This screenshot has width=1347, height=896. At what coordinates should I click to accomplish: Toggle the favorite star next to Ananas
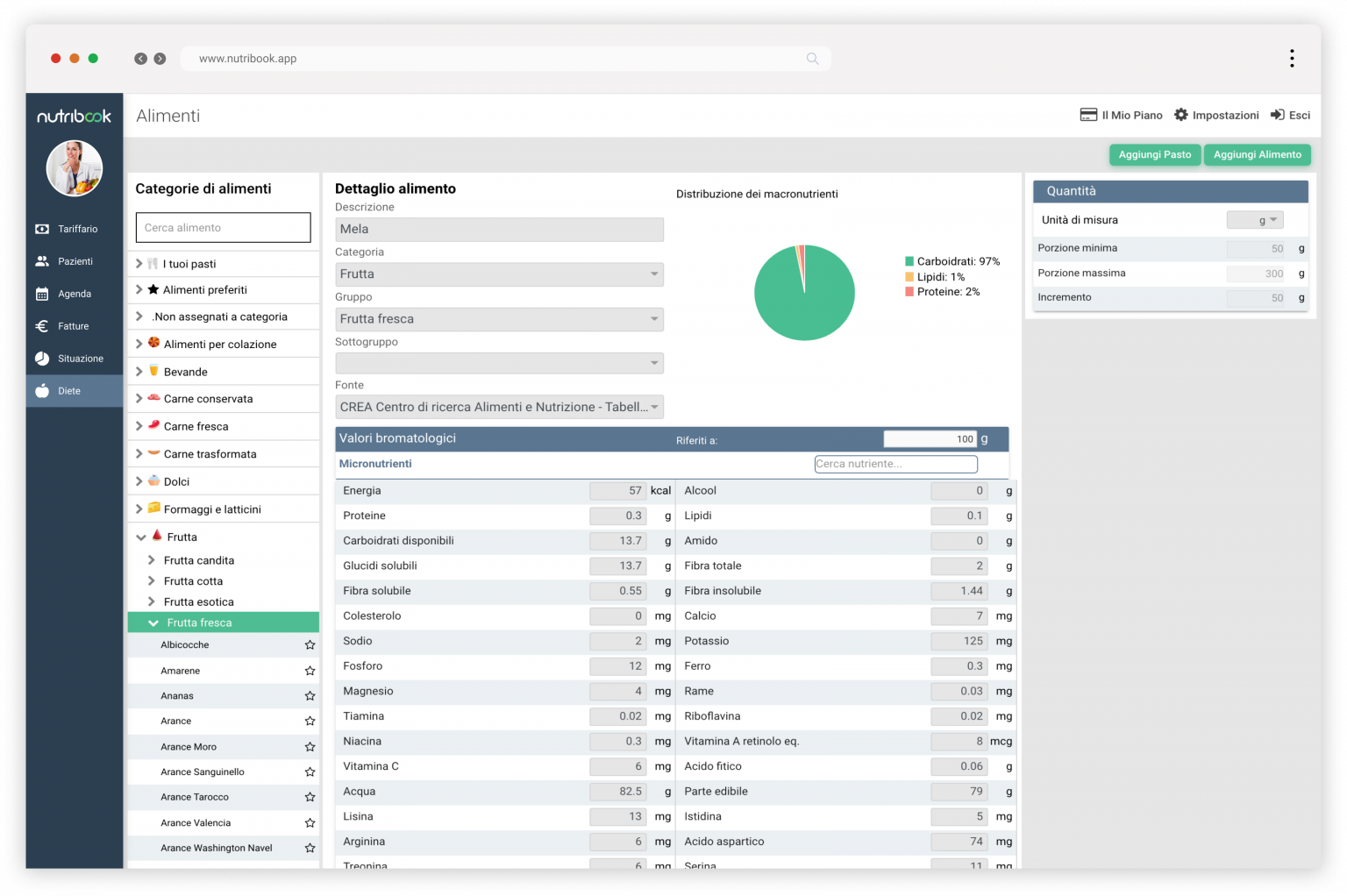[309, 695]
